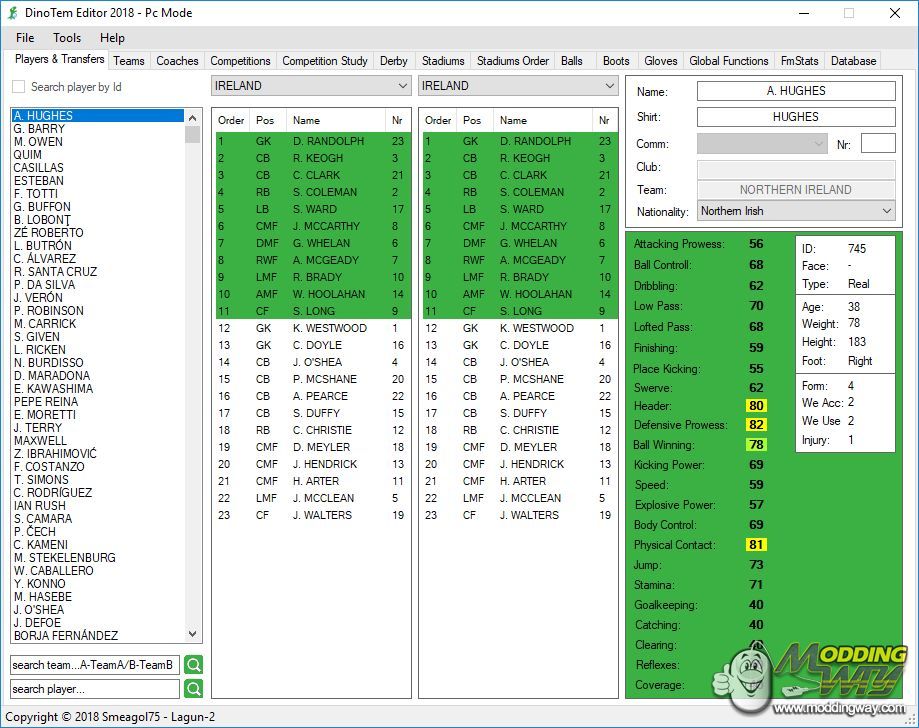Click the NORTHERN IRELAND team button
919x728 pixels.
pyautogui.click(x=795, y=190)
